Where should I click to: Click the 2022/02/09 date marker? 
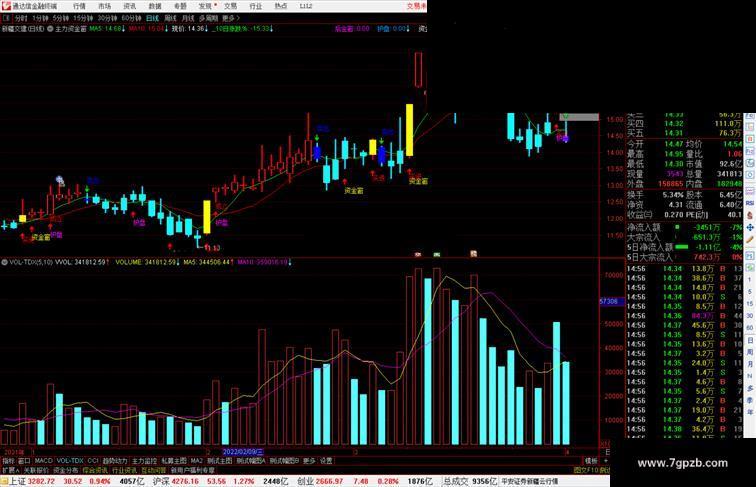pos(243,452)
